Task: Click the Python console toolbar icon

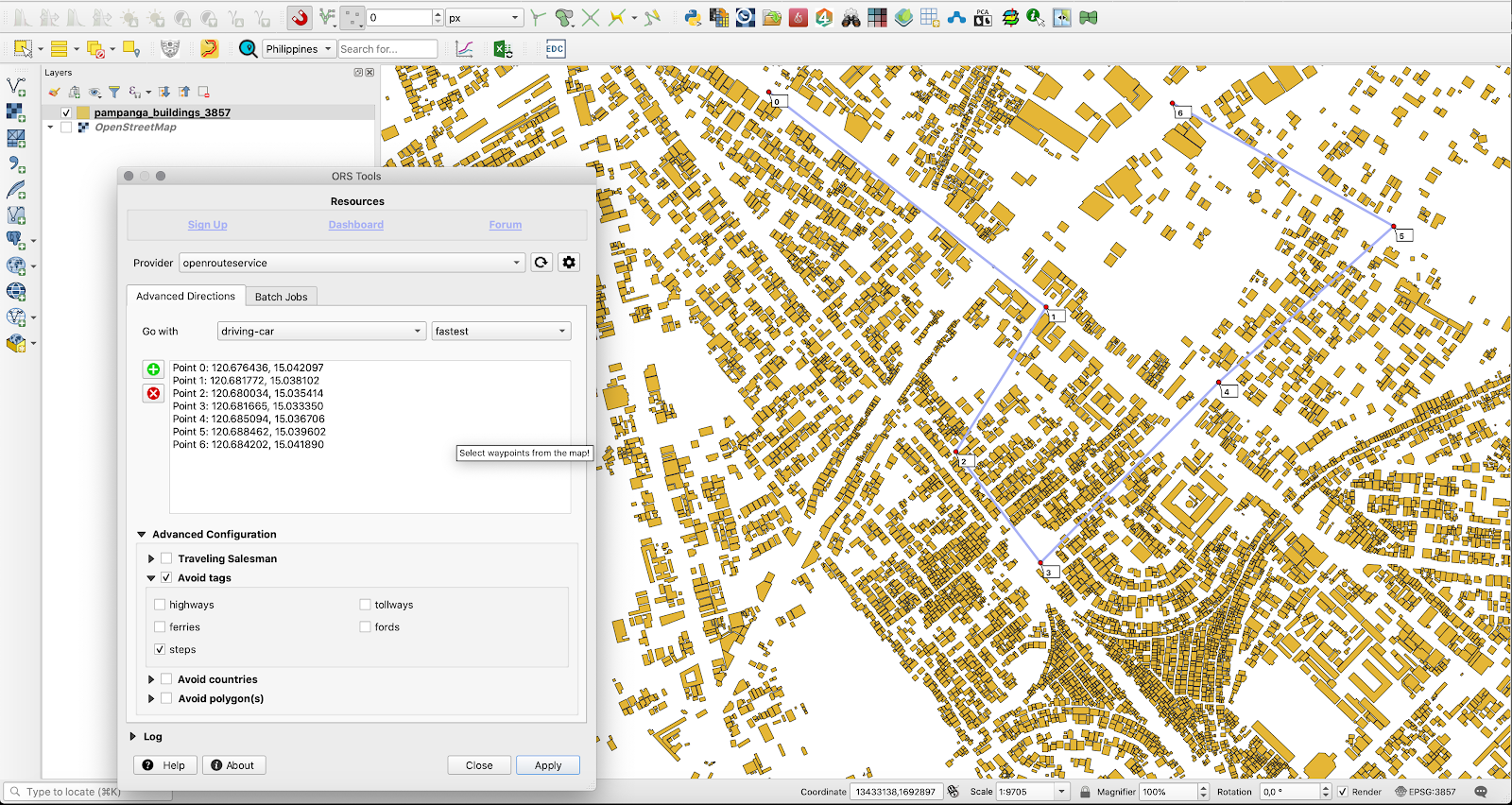Action: tap(693, 18)
